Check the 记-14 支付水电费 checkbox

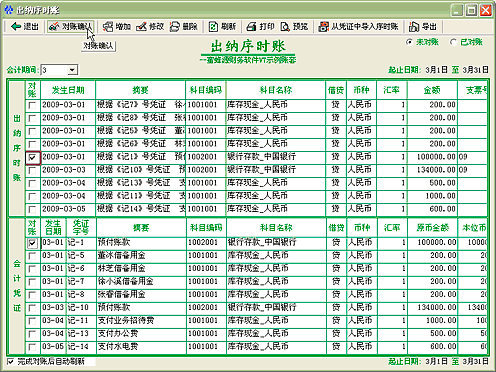point(32,347)
